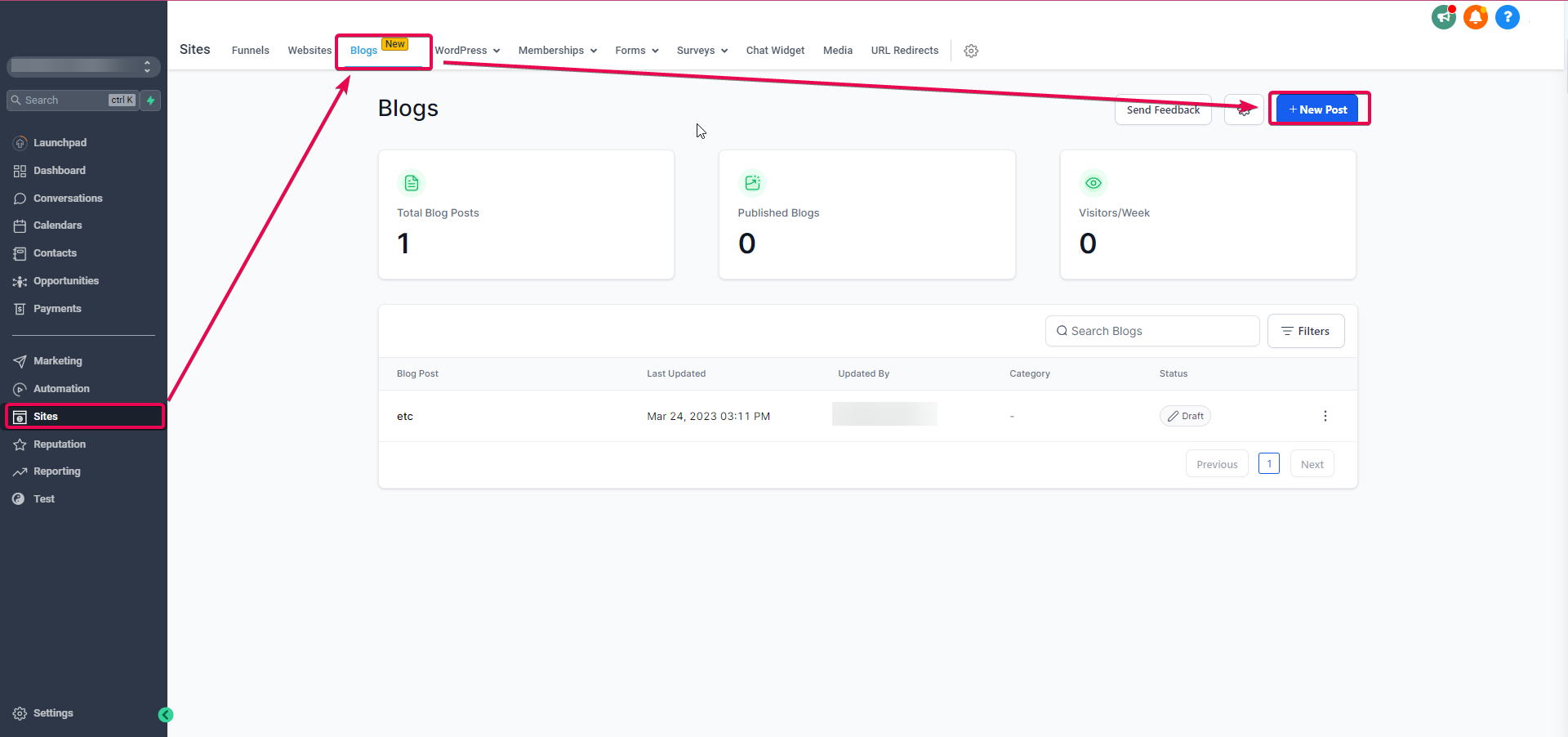1568x737 pixels.
Task: Open the Surveys dropdown menu
Action: [702, 51]
